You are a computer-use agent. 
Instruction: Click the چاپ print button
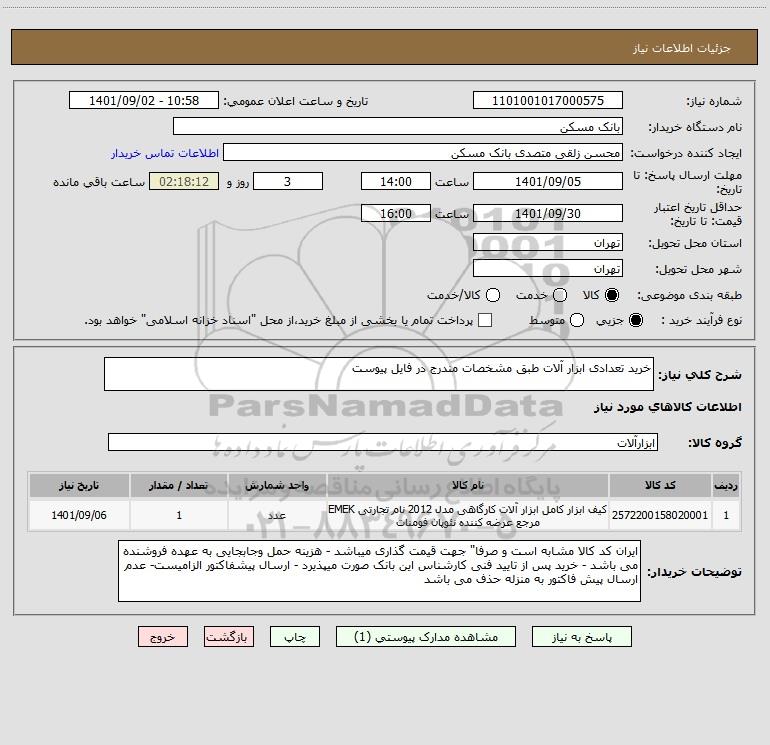[x=295, y=637]
